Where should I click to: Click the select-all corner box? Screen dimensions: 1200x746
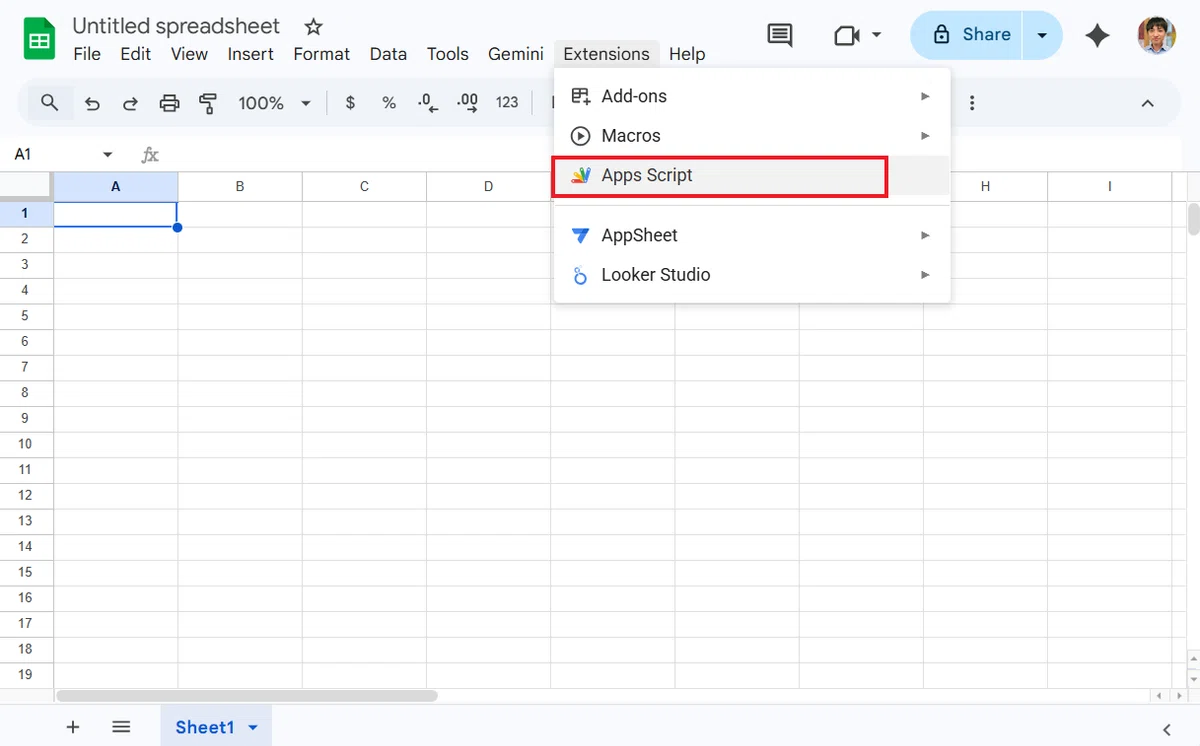coord(25,186)
